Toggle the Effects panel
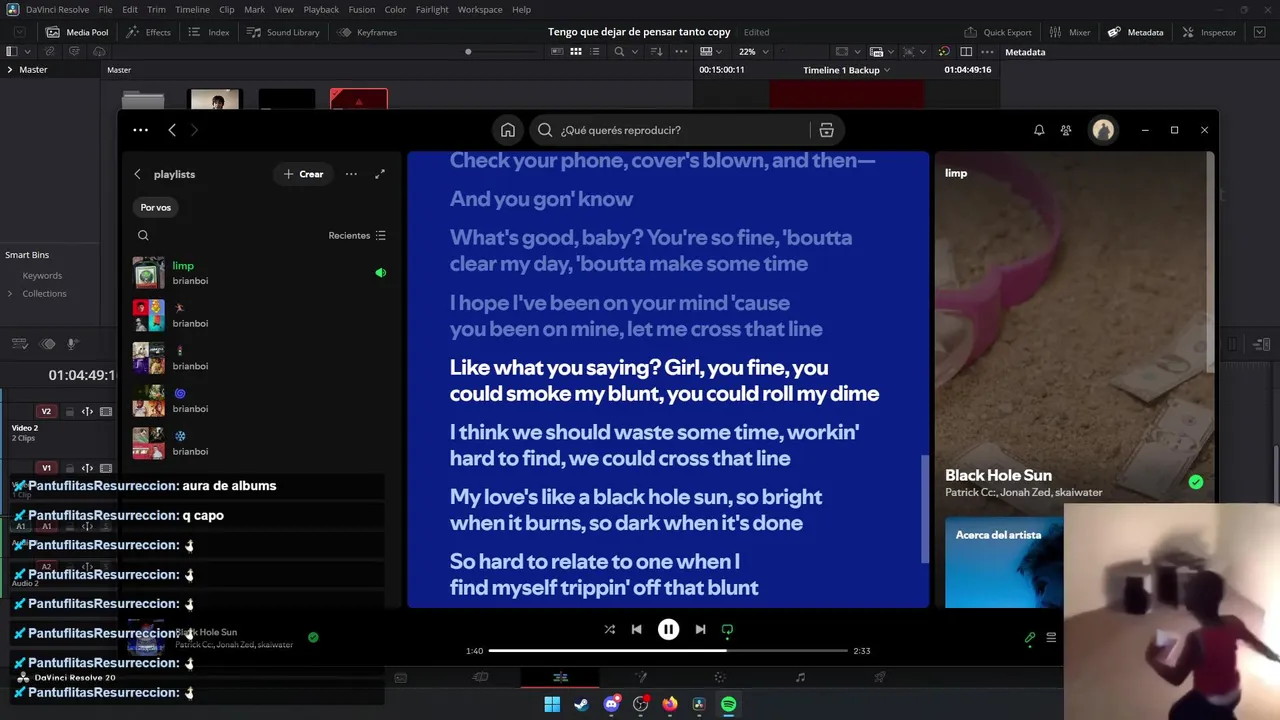This screenshot has width=1280, height=720. click(x=148, y=32)
